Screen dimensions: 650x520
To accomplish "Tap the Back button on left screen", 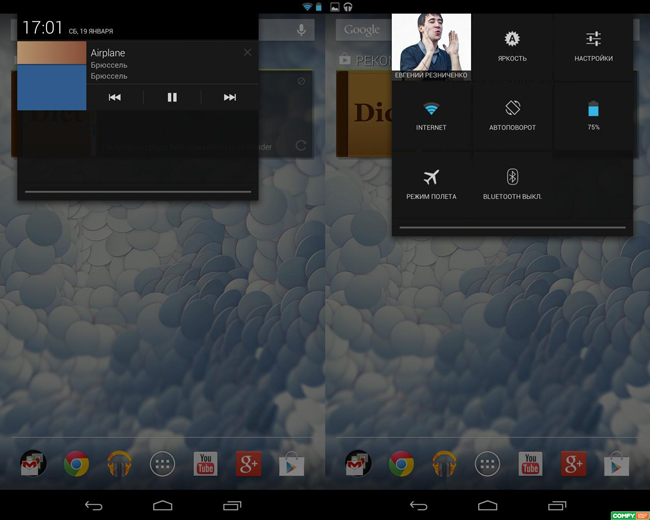I will pyautogui.click(x=94, y=505).
